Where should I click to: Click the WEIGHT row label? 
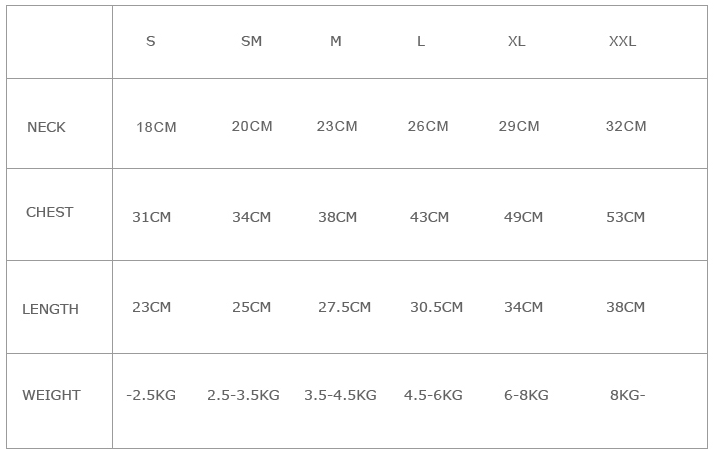point(51,395)
